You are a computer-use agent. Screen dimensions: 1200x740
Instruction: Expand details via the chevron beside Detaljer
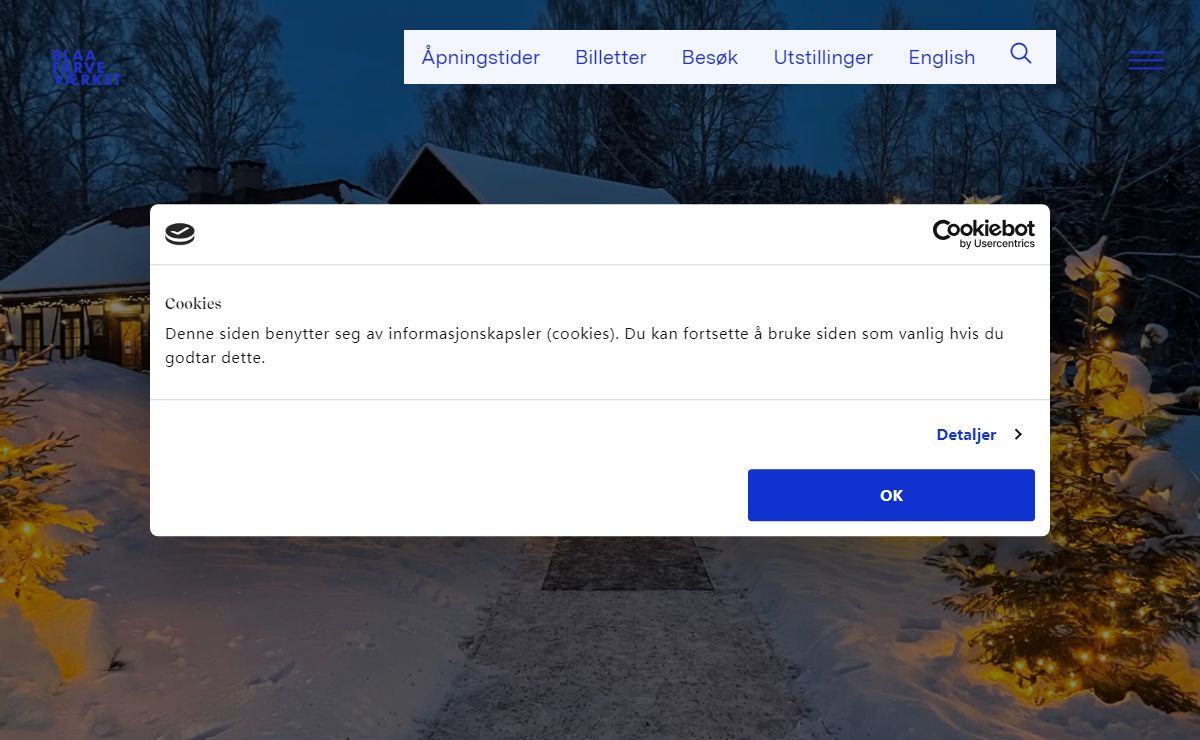(1018, 435)
